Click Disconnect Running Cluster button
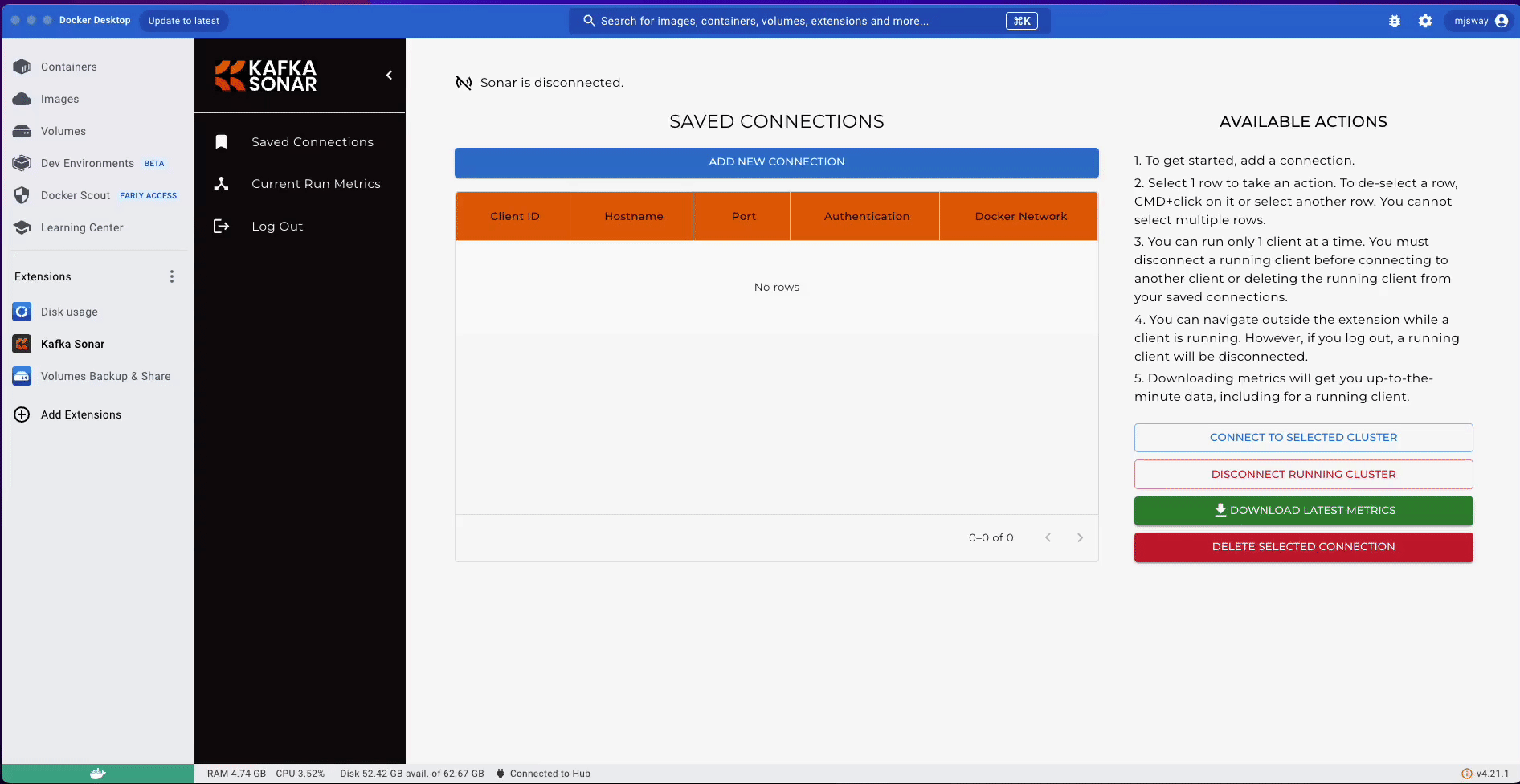This screenshot has height=784, width=1520. click(1303, 474)
